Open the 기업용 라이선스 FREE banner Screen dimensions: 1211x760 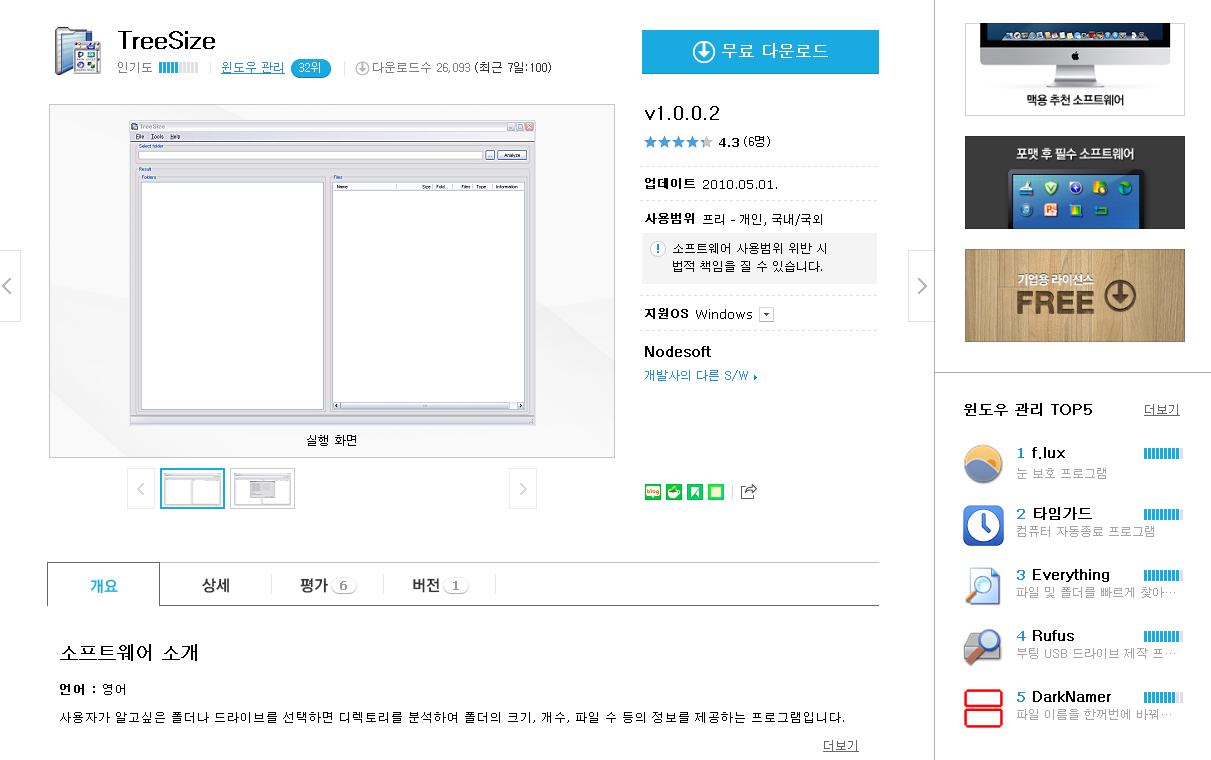coord(1075,295)
